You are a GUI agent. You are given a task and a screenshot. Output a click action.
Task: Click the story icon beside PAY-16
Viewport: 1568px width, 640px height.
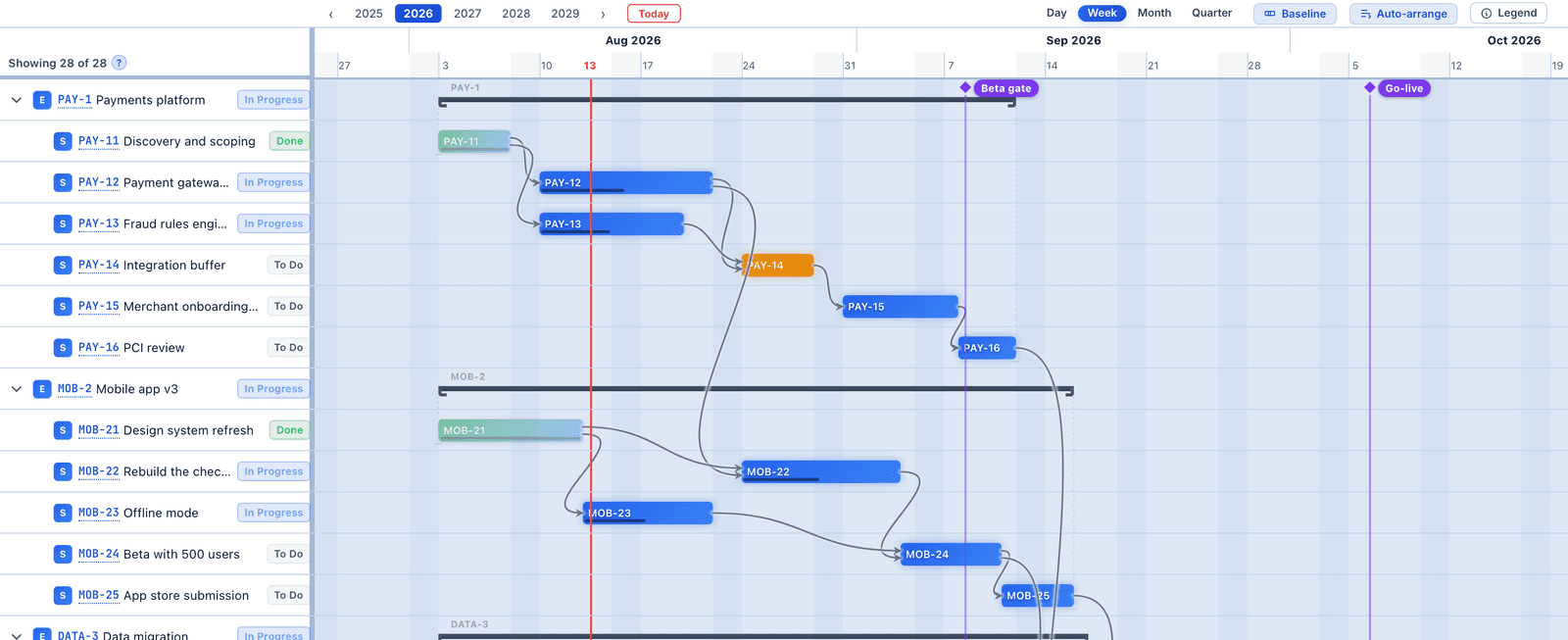tap(63, 347)
